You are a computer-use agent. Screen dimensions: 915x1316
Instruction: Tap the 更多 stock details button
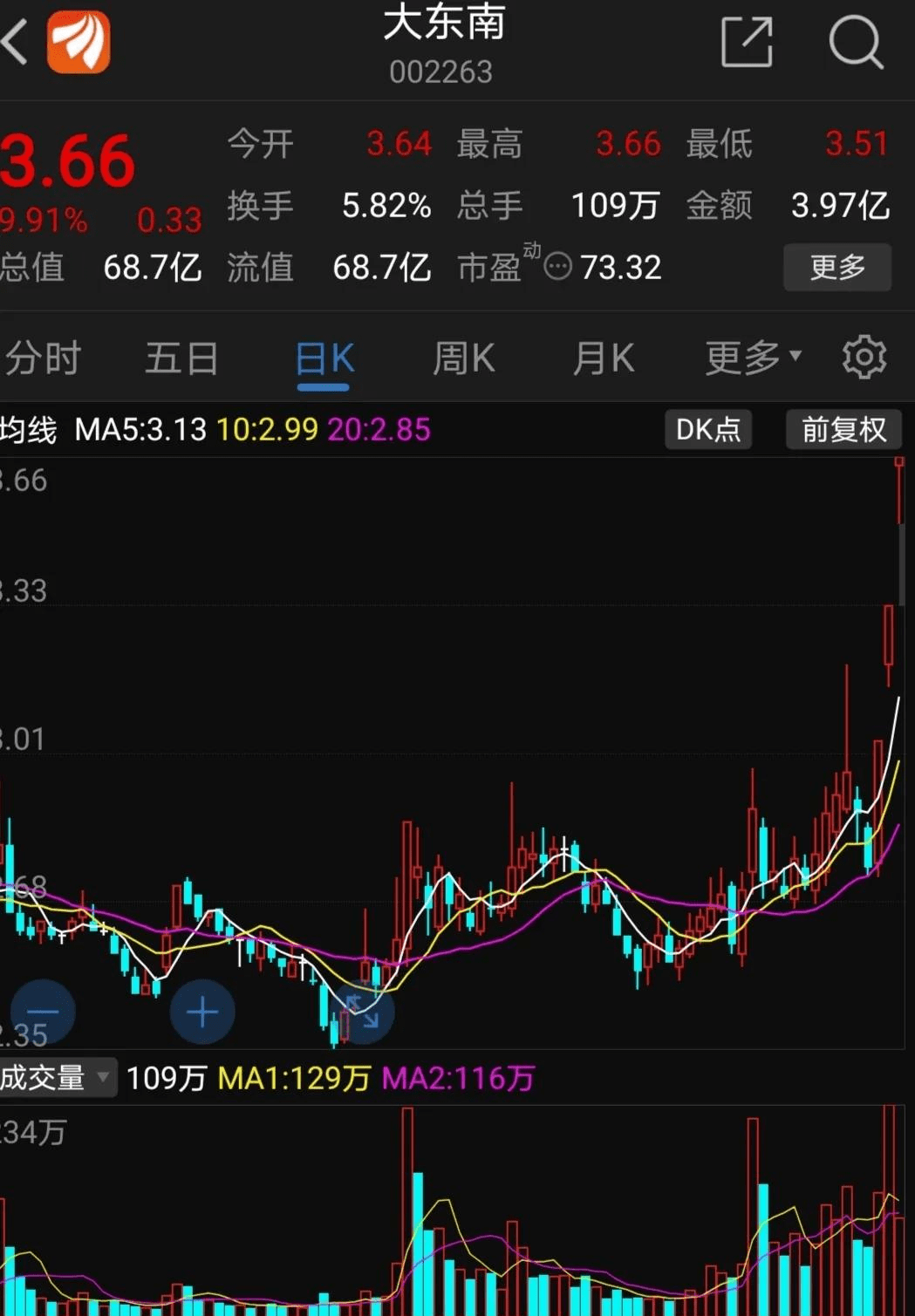pyautogui.click(x=836, y=267)
